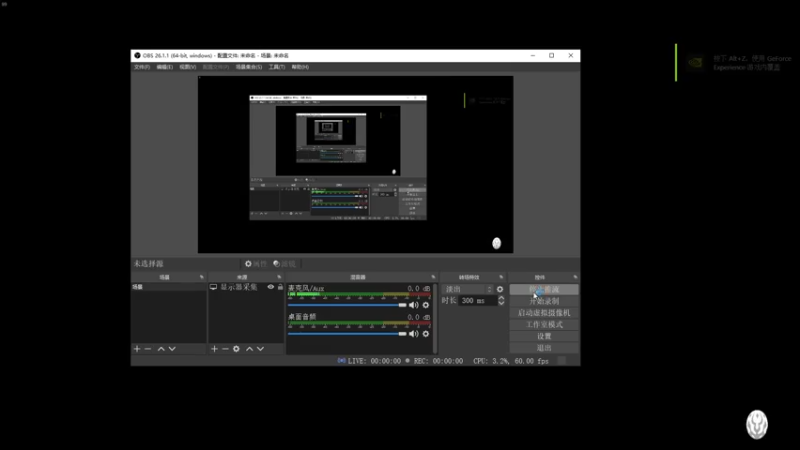Add a new scene with the plus icon
Image resolution: width=800 pixels, height=450 pixels.
pyautogui.click(x=137, y=349)
